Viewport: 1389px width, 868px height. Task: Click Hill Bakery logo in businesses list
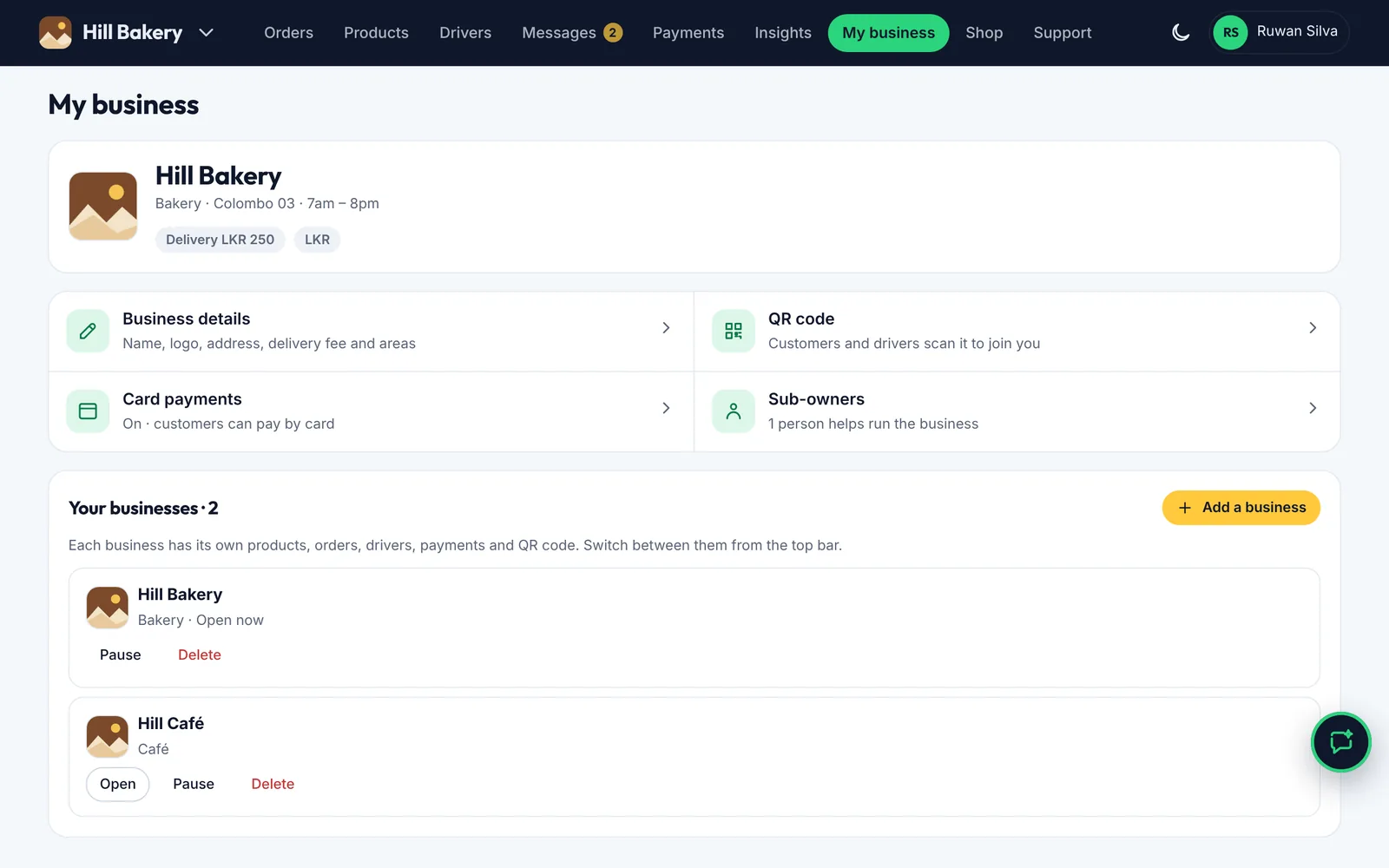click(108, 608)
